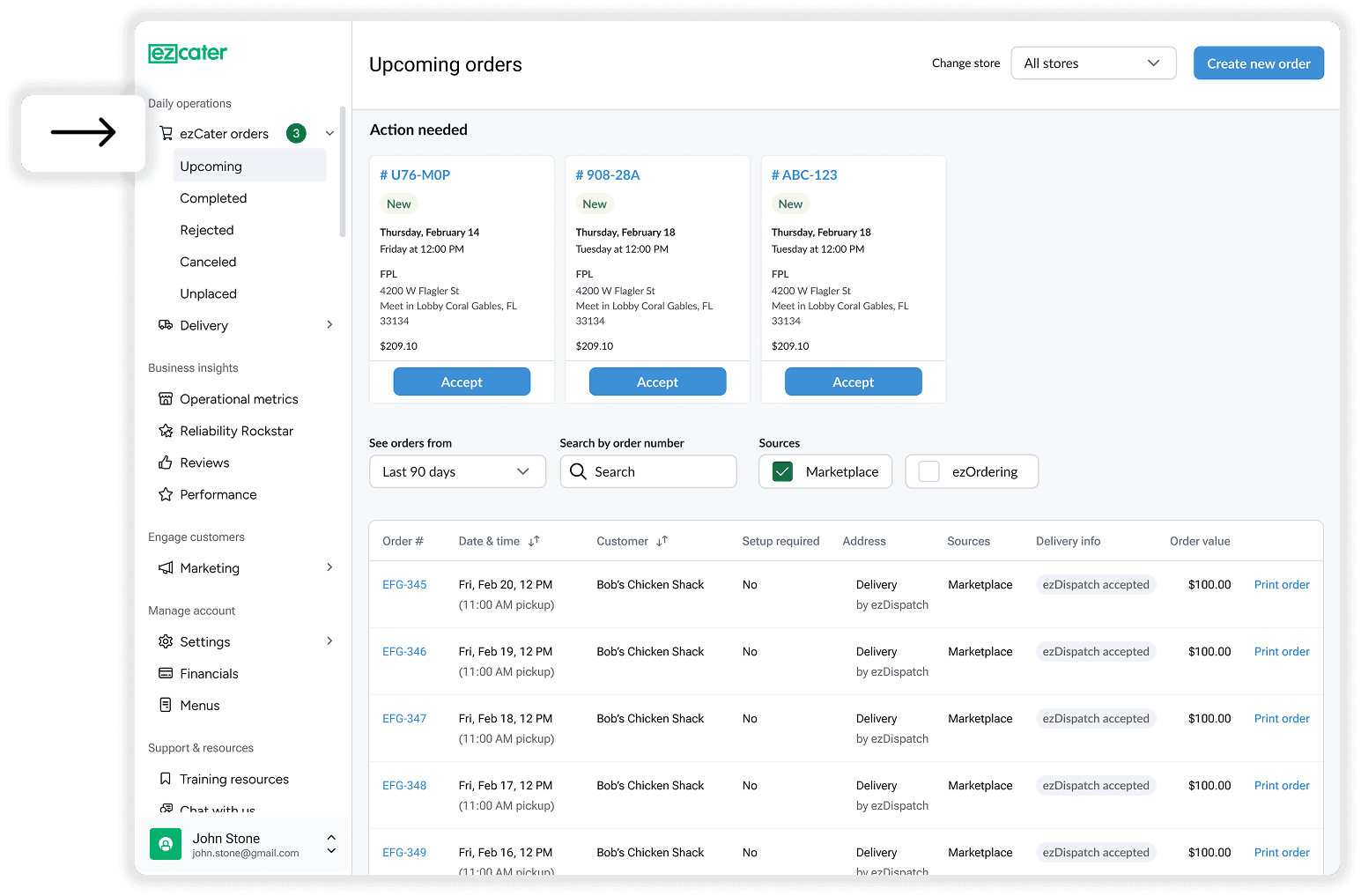The height and width of the screenshot is (896, 1361).
Task: Click john.stone@gmail.com email text
Action: point(246,853)
